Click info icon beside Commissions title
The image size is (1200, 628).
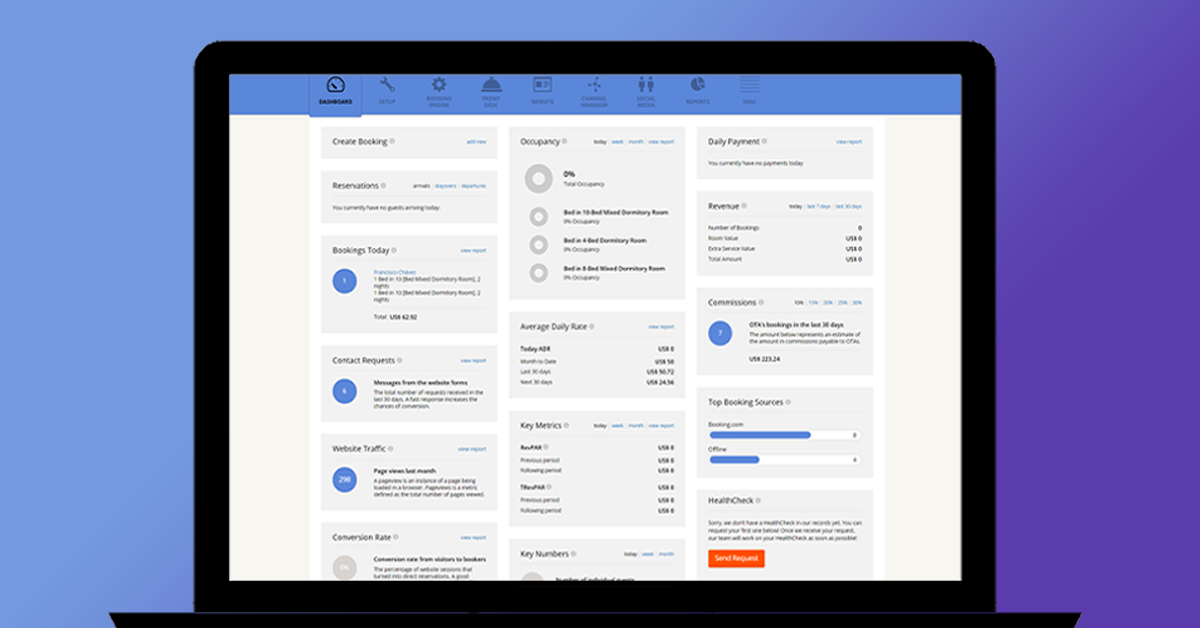pyautogui.click(x=762, y=302)
